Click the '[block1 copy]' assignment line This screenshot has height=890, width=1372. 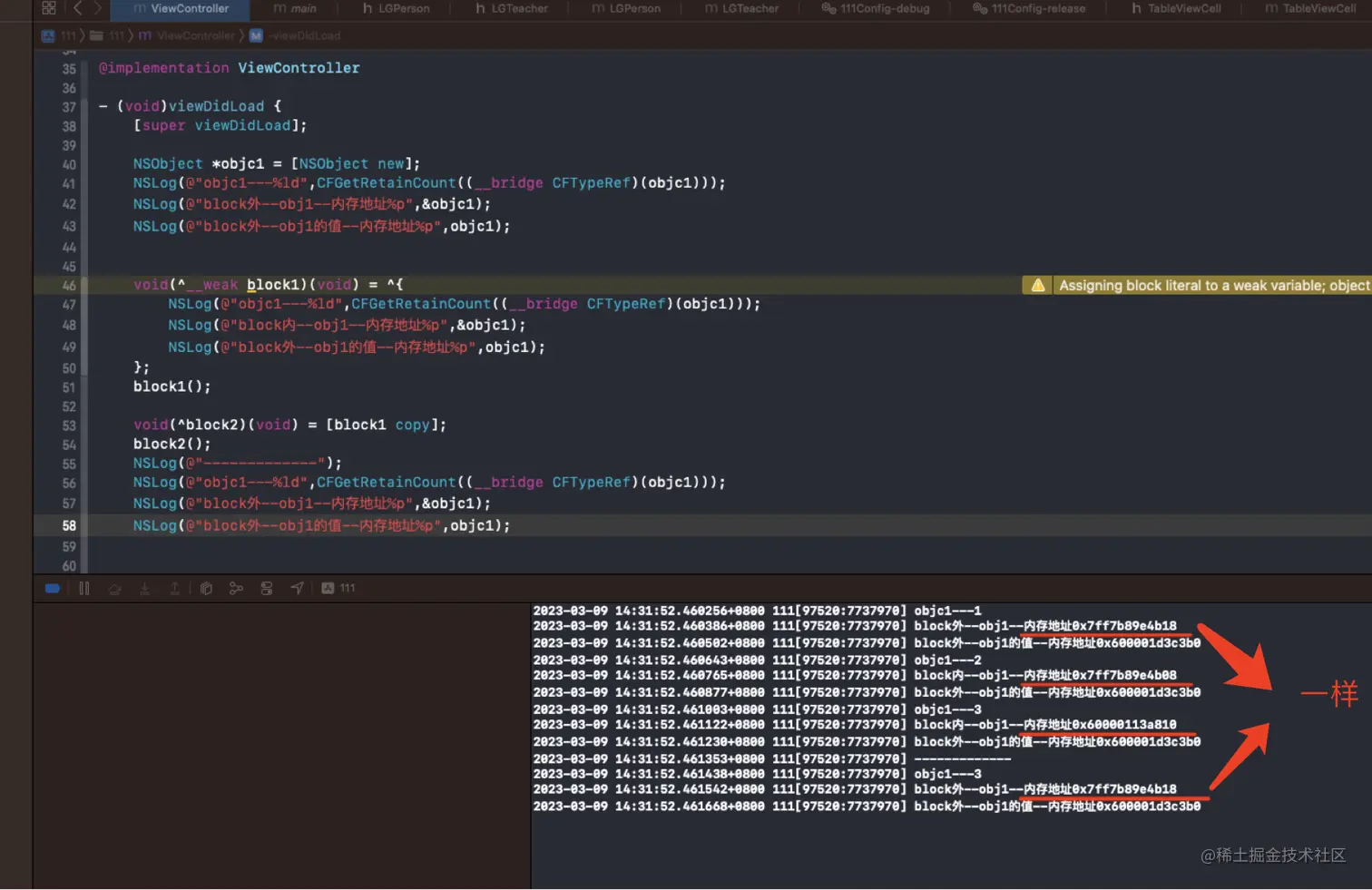289,425
